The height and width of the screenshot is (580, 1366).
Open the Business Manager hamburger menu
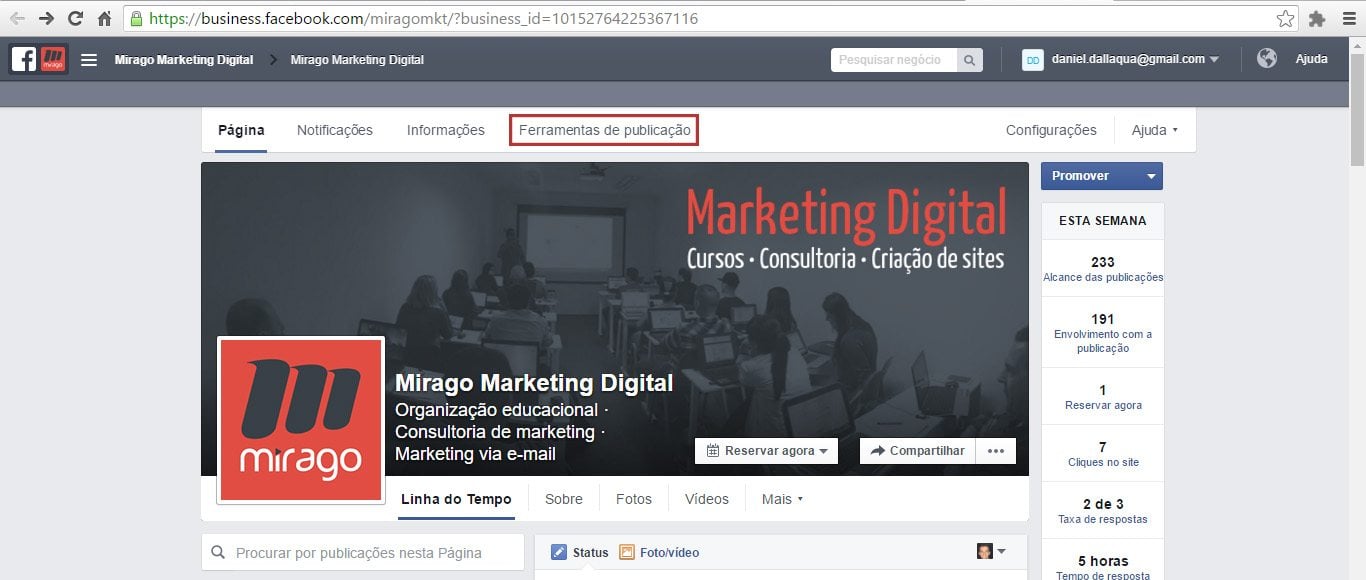point(89,60)
